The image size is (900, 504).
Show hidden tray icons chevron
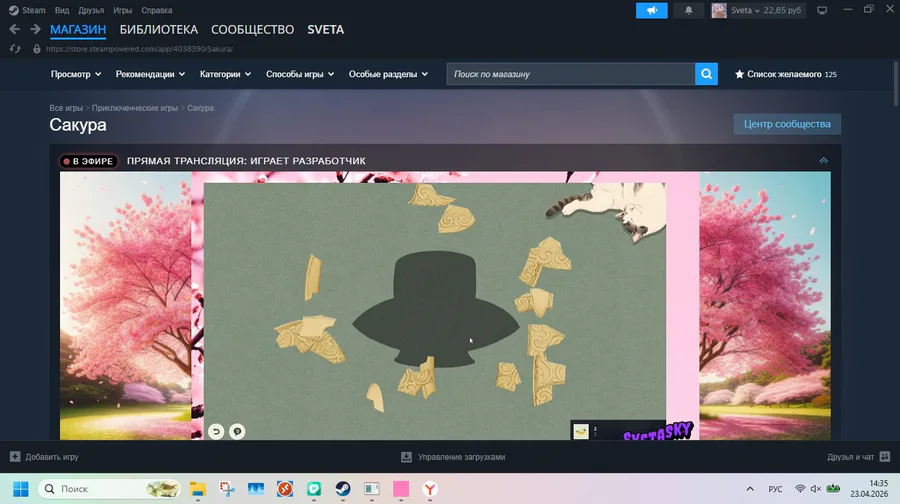[x=750, y=489]
